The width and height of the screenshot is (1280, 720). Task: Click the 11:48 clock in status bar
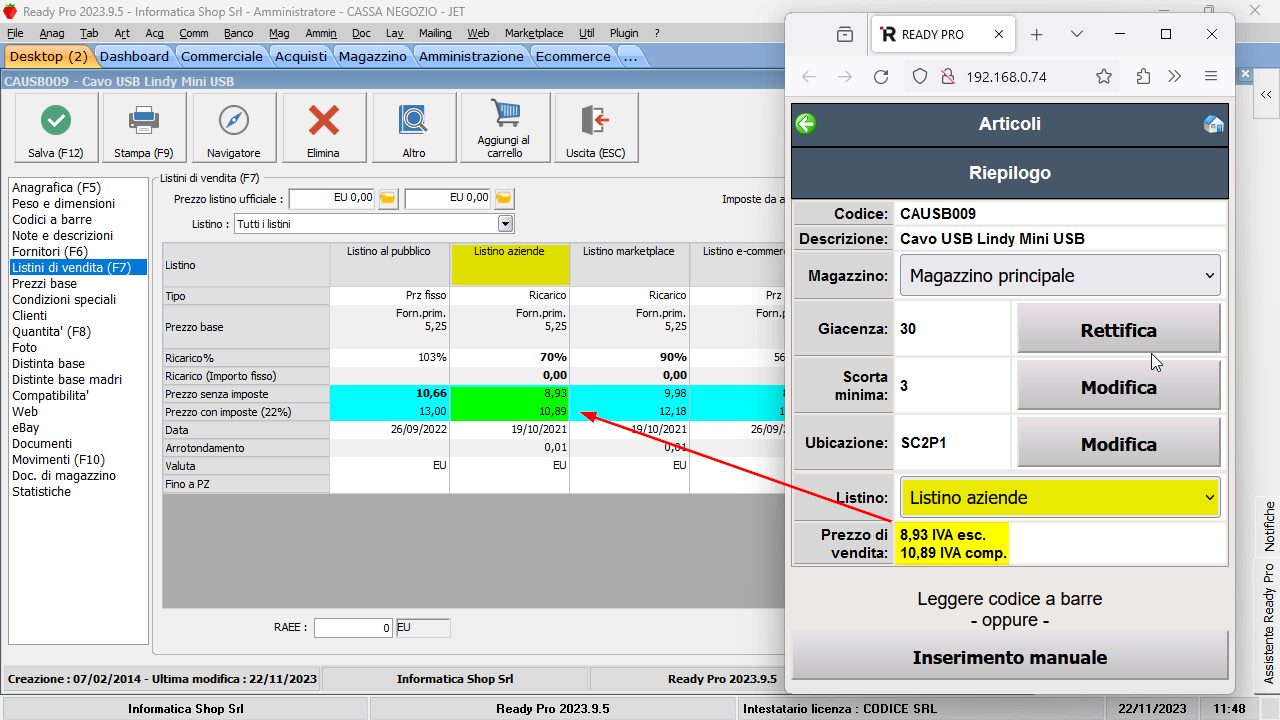[x=1229, y=709]
